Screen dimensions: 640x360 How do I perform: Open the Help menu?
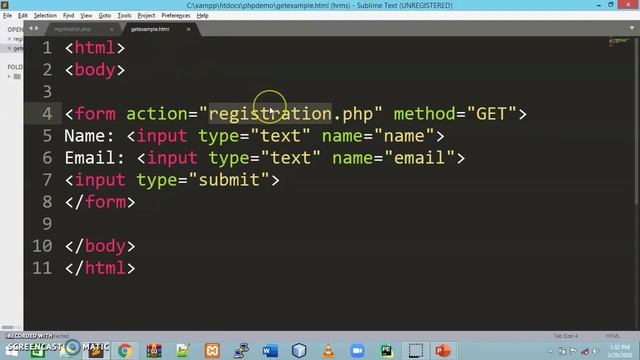[202, 16]
